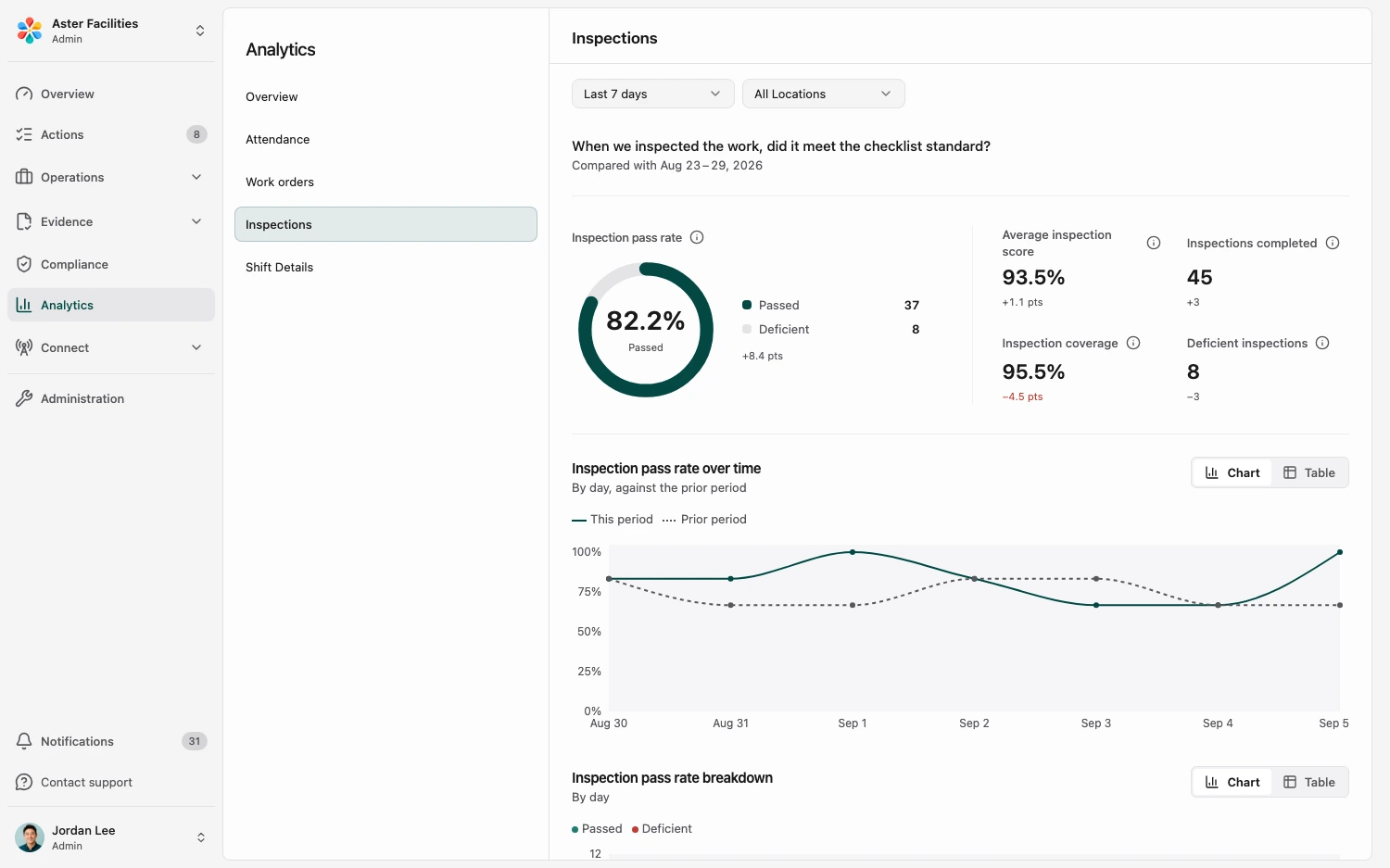
Task: Click the Evidence document icon
Action: click(24, 221)
